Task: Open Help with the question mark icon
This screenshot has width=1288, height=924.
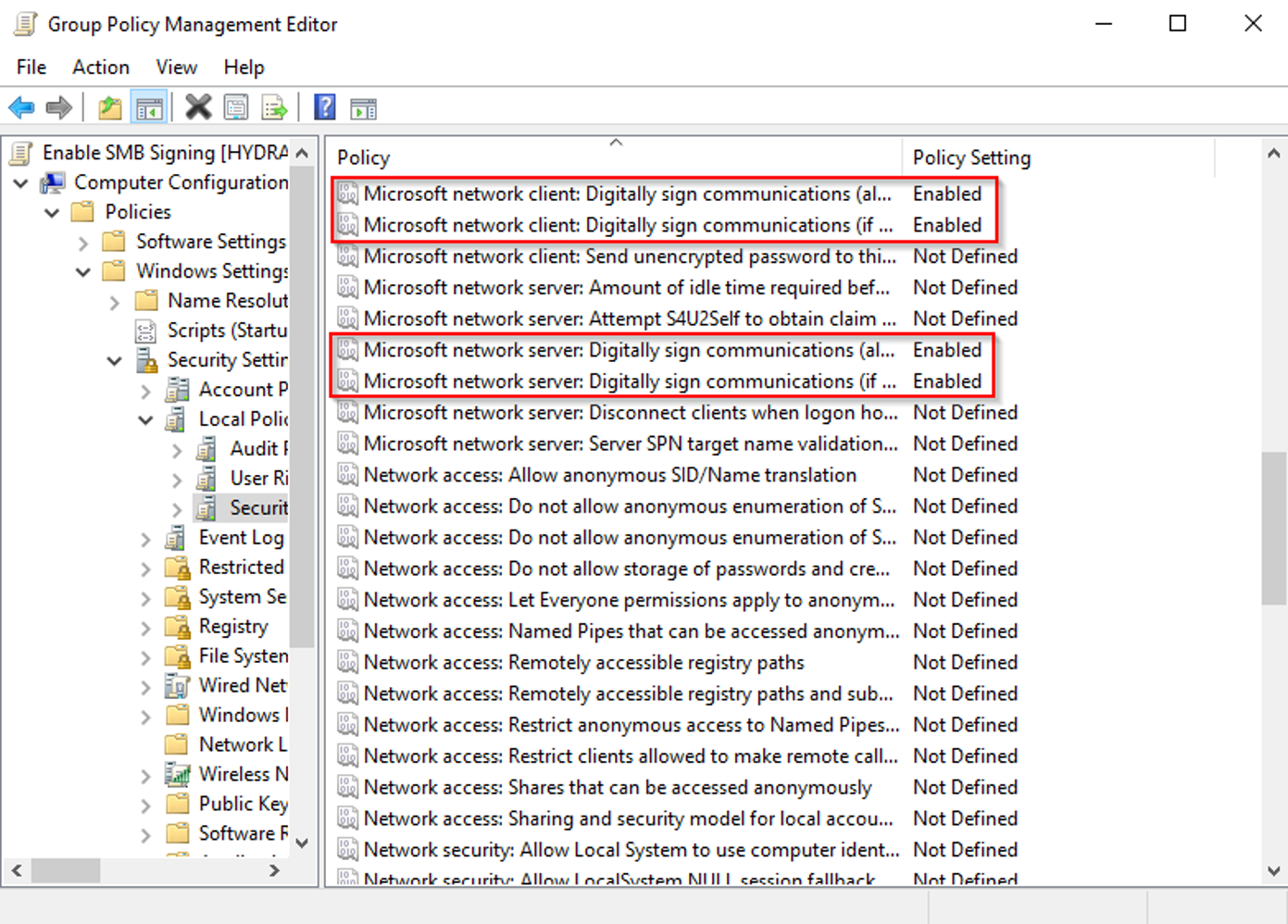Action: [x=325, y=106]
